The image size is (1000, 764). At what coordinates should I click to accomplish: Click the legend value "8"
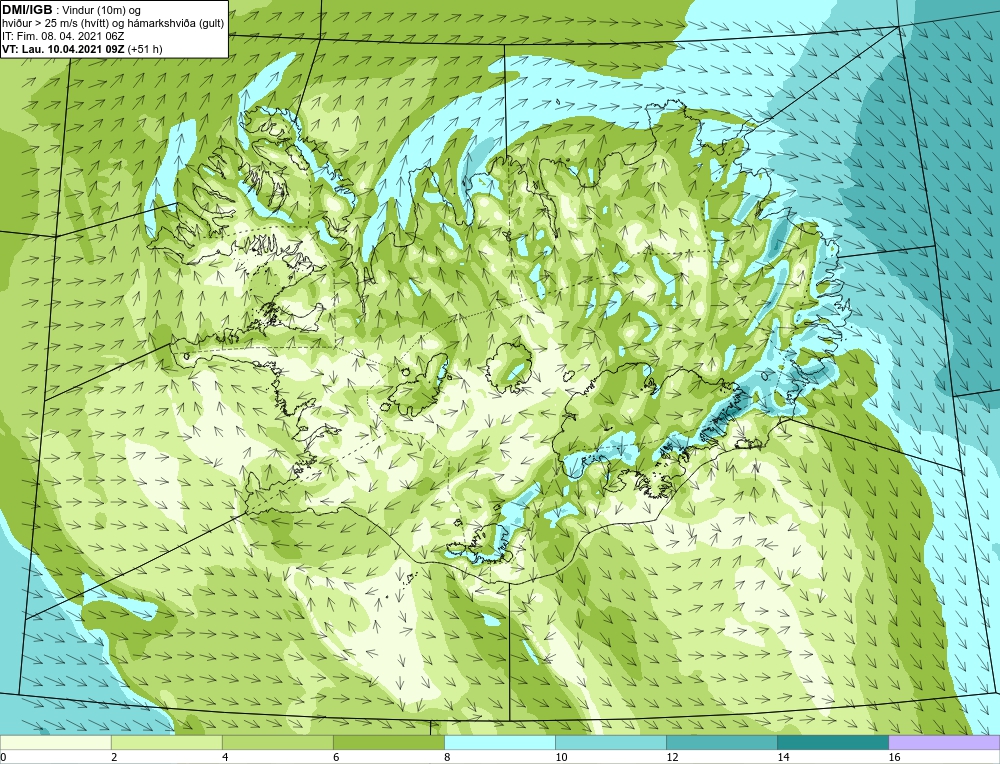click(x=447, y=757)
